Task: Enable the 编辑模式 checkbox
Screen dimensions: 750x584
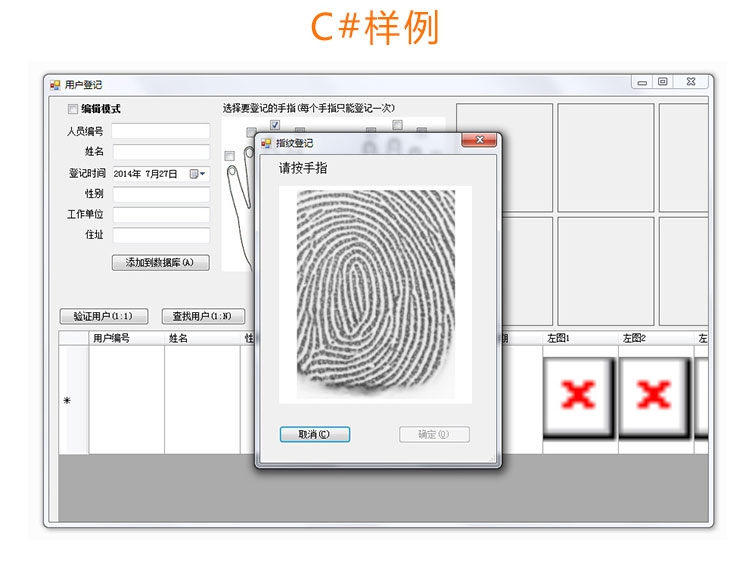Action: 73,109
